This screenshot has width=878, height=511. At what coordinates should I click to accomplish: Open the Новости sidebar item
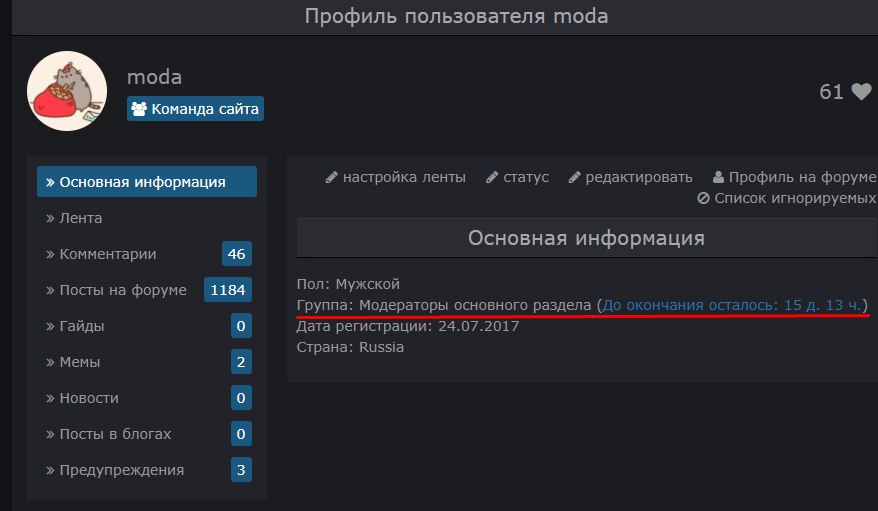89,398
